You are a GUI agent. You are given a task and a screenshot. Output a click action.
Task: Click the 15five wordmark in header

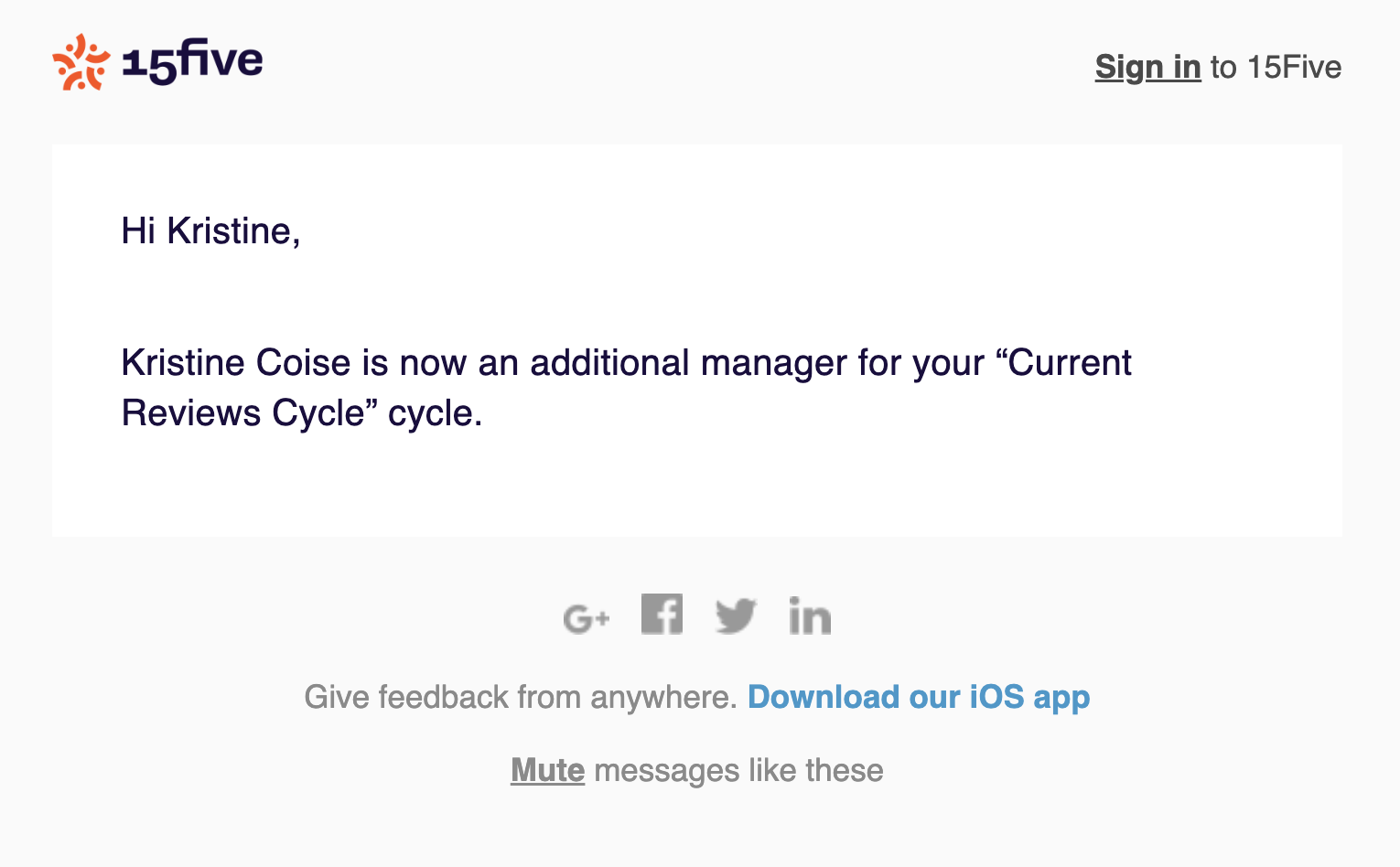pyautogui.click(x=193, y=62)
